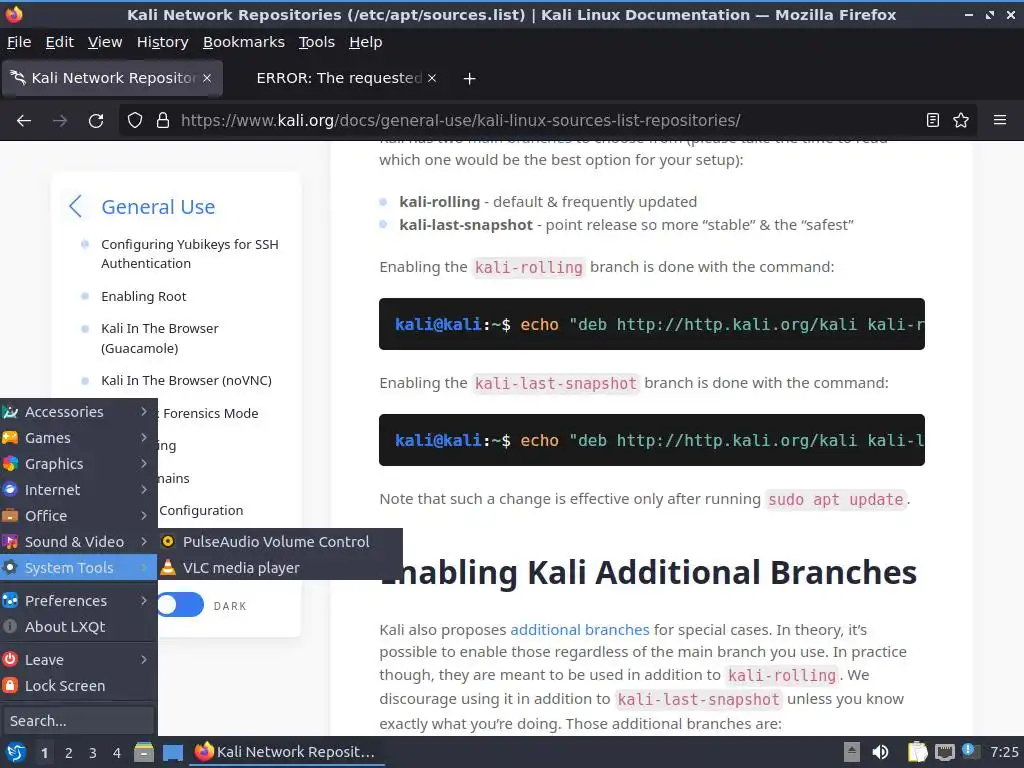The width and height of the screenshot is (1024, 768).
Task: Expand the Sound & Video submenu
Action: pyautogui.click(x=79, y=542)
